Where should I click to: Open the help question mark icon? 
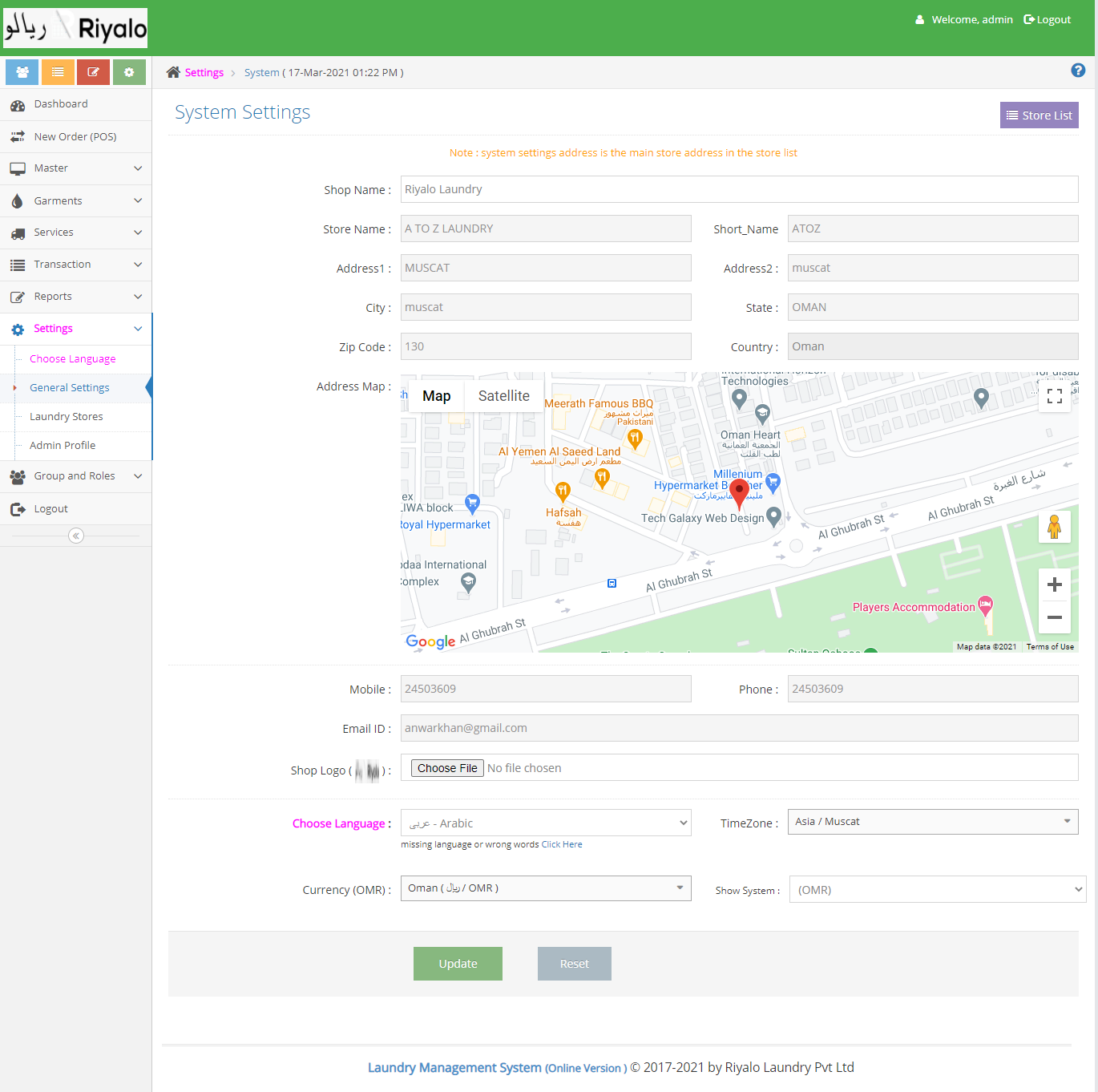pyautogui.click(x=1078, y=71)
